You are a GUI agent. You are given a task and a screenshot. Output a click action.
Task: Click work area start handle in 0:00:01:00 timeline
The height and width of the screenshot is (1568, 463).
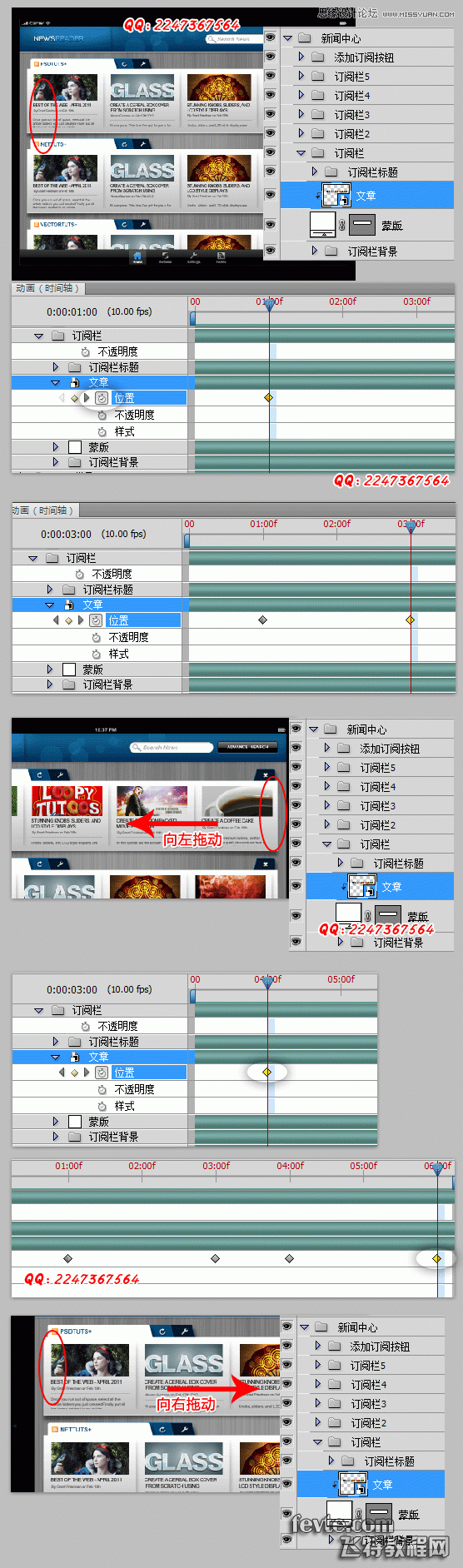(193, 318)
